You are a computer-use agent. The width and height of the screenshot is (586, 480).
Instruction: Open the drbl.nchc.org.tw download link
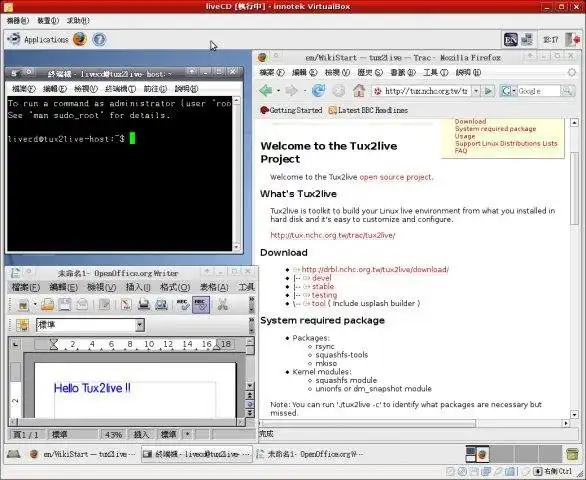point(375,270)
